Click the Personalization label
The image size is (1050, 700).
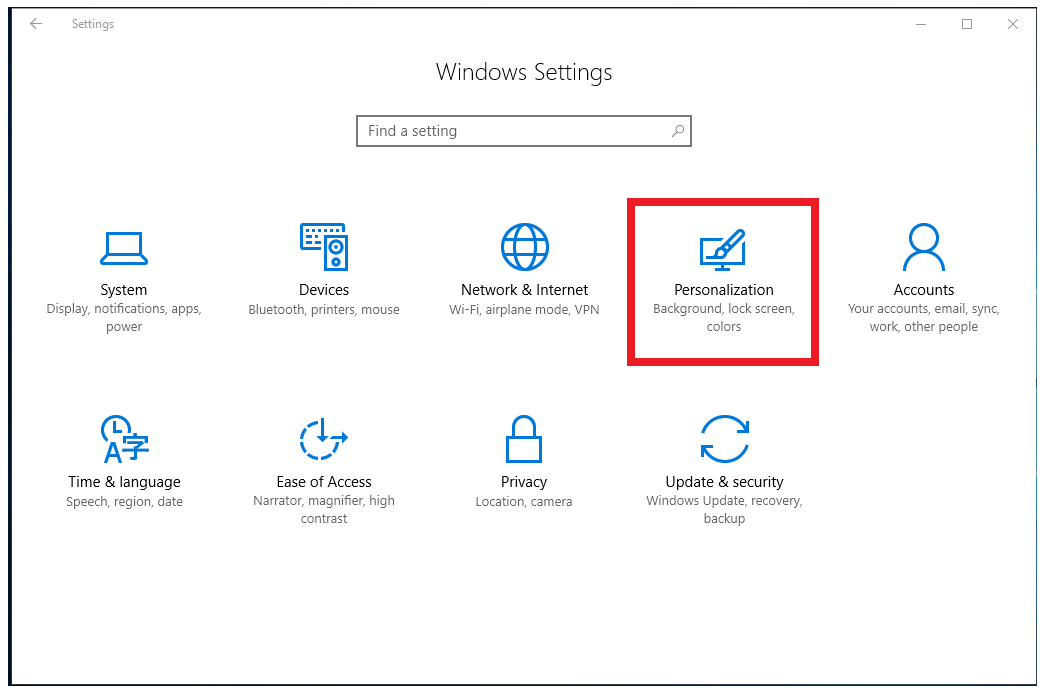coord(724,290)
